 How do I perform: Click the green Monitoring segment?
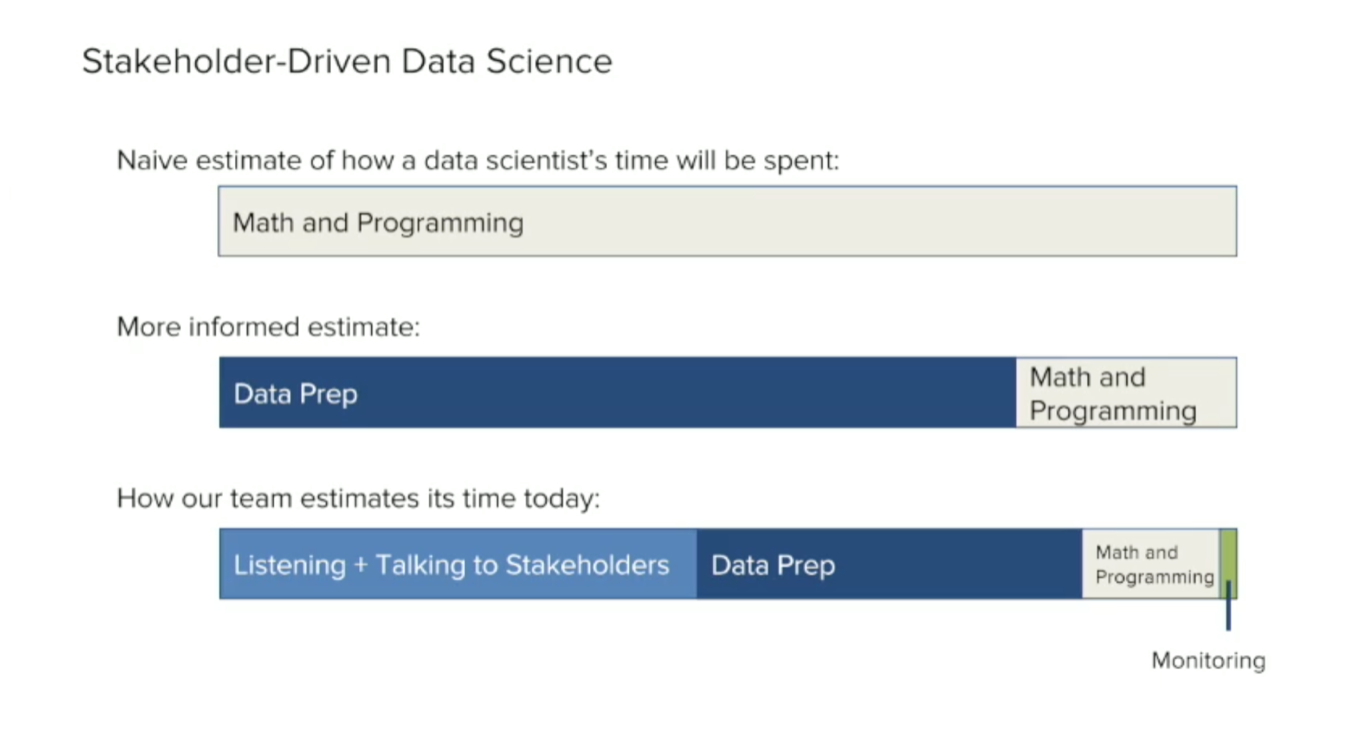(x=1228, y=564)
